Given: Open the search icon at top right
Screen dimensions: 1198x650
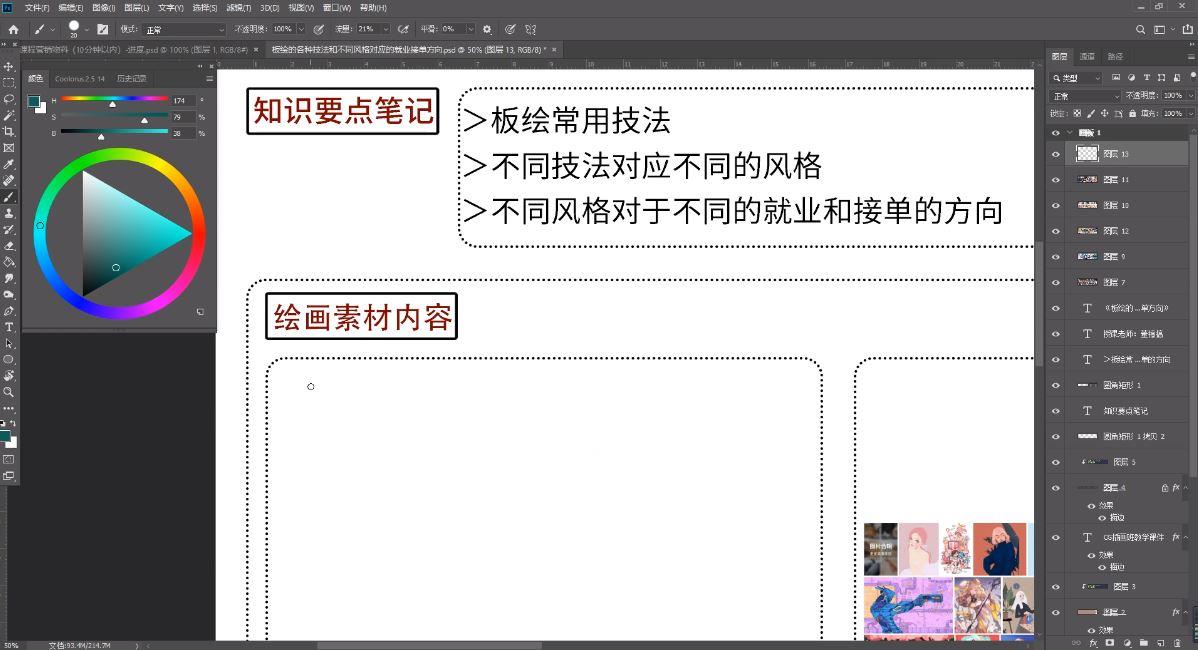Looking at the screenshot, I should 1140,29.
